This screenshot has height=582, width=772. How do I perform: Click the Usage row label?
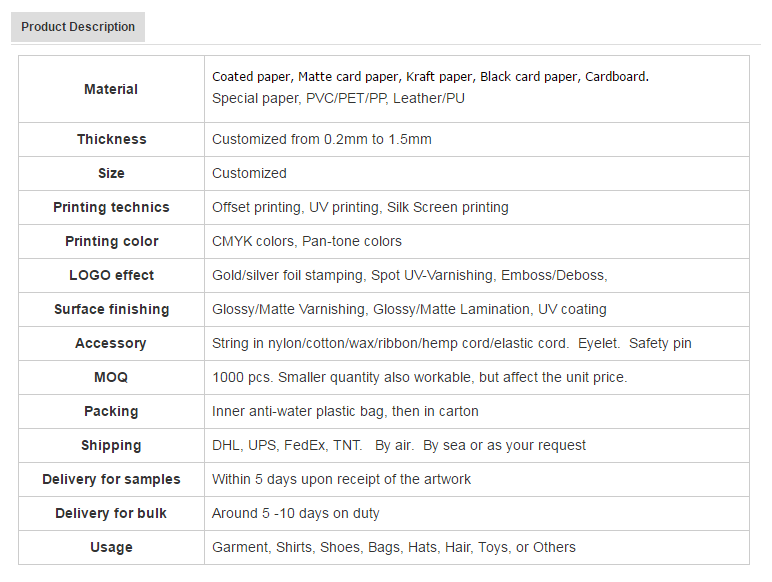[111, 547]
